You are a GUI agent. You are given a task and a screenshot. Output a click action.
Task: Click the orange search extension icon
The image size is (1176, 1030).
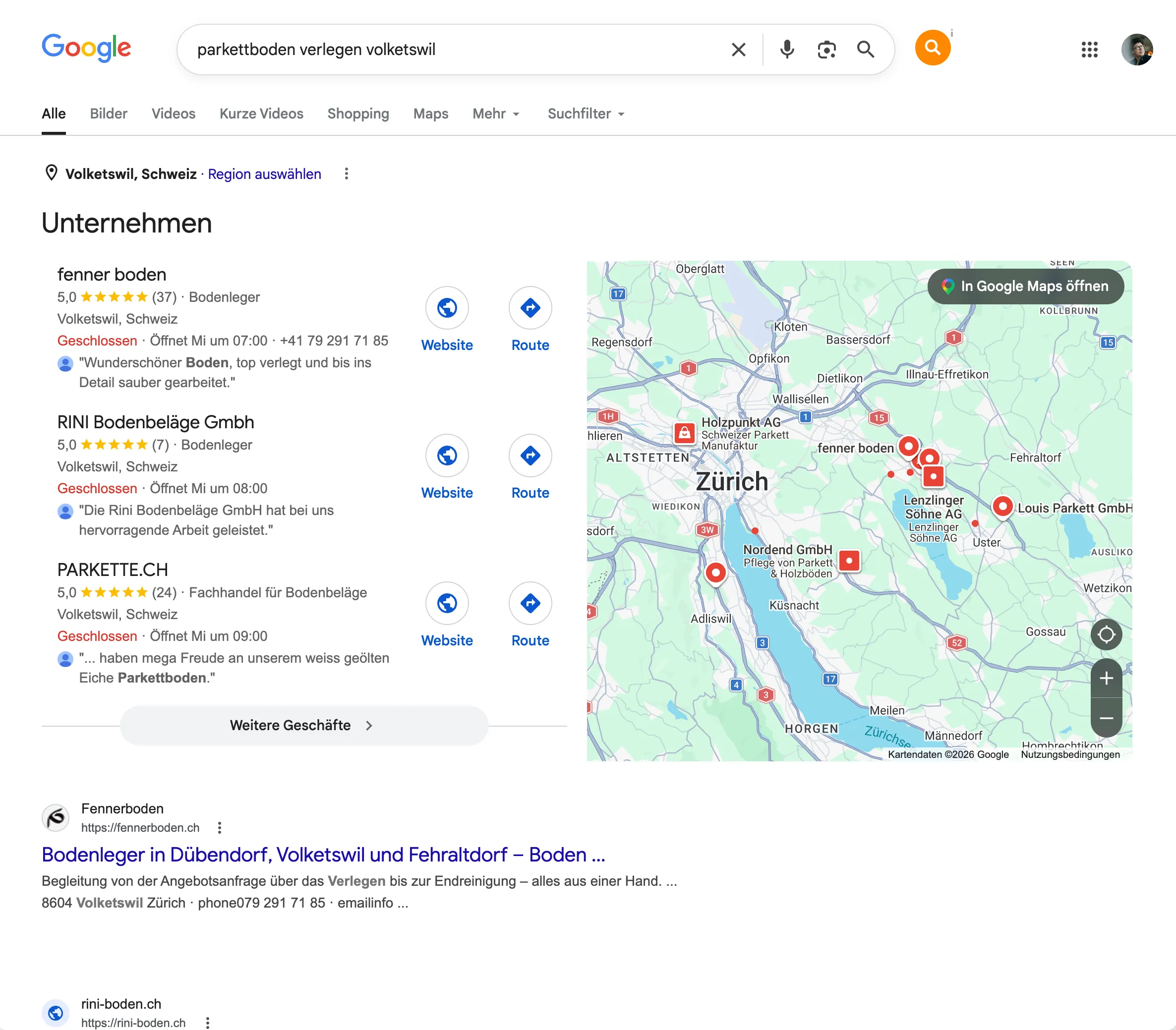coord(932,48)
